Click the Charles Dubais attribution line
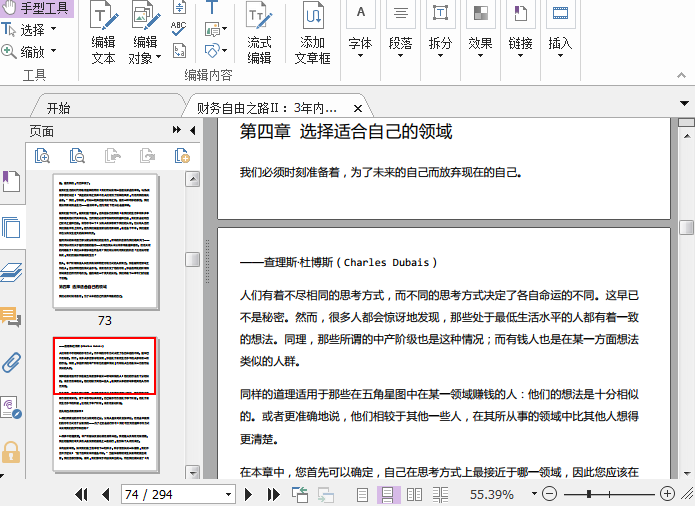Screen dimensions: 695x506 tap(338, 262)
